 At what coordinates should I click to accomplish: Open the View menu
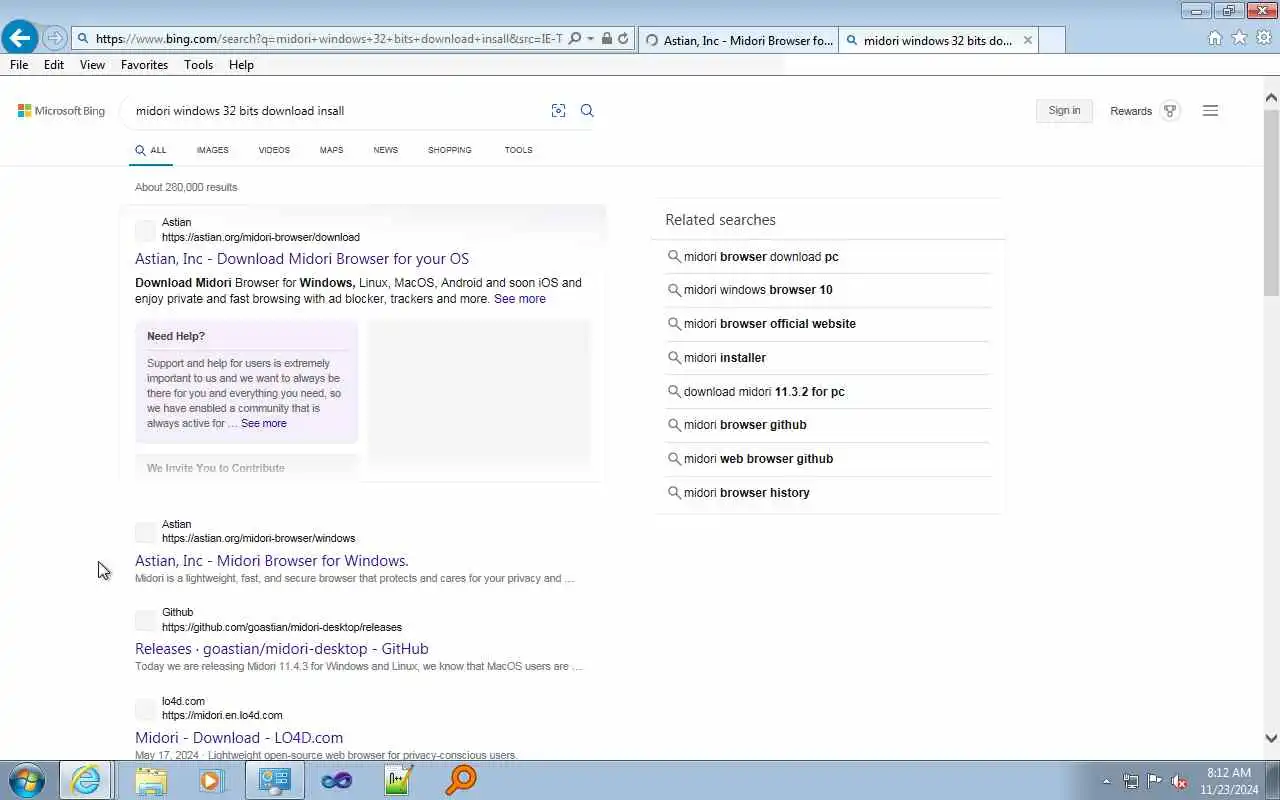click(x=92, y=65)
